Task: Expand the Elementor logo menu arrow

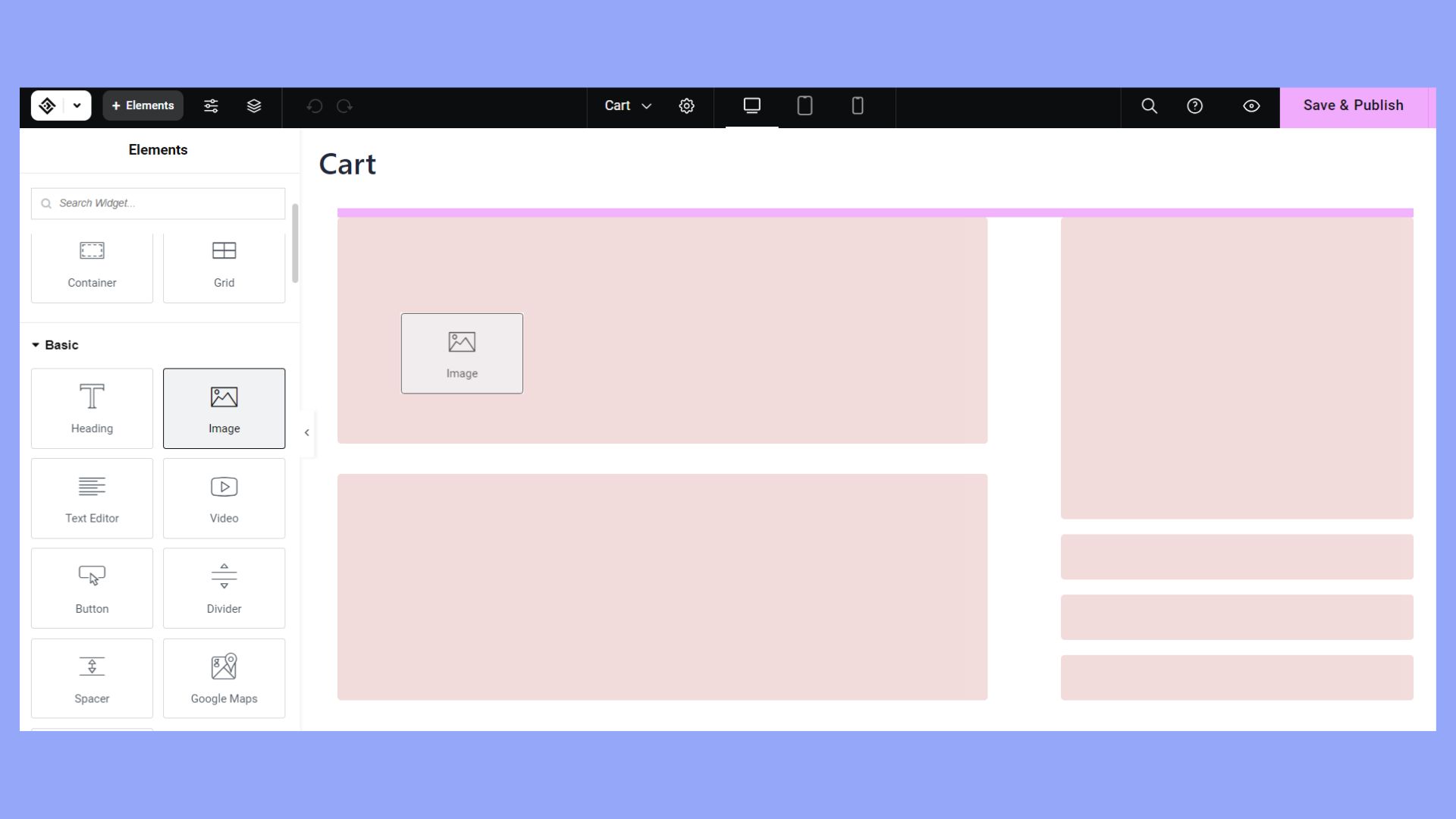Action: pos(77,105)
